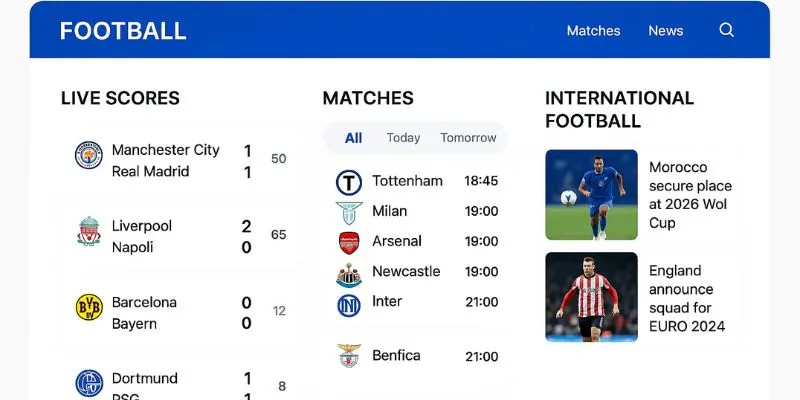The image size is (800, 400).
Task: Click the blue crest next to Dortmund
Action: (x=89, y=383)
